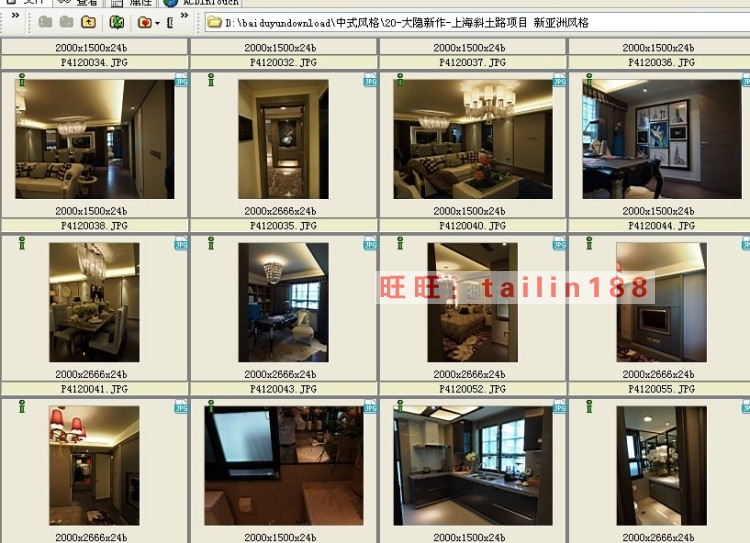Screen dimensions: 750x543
Task: Select the P4120052.JPG bedroom thumbnail
Action: (x=473, y=302)
